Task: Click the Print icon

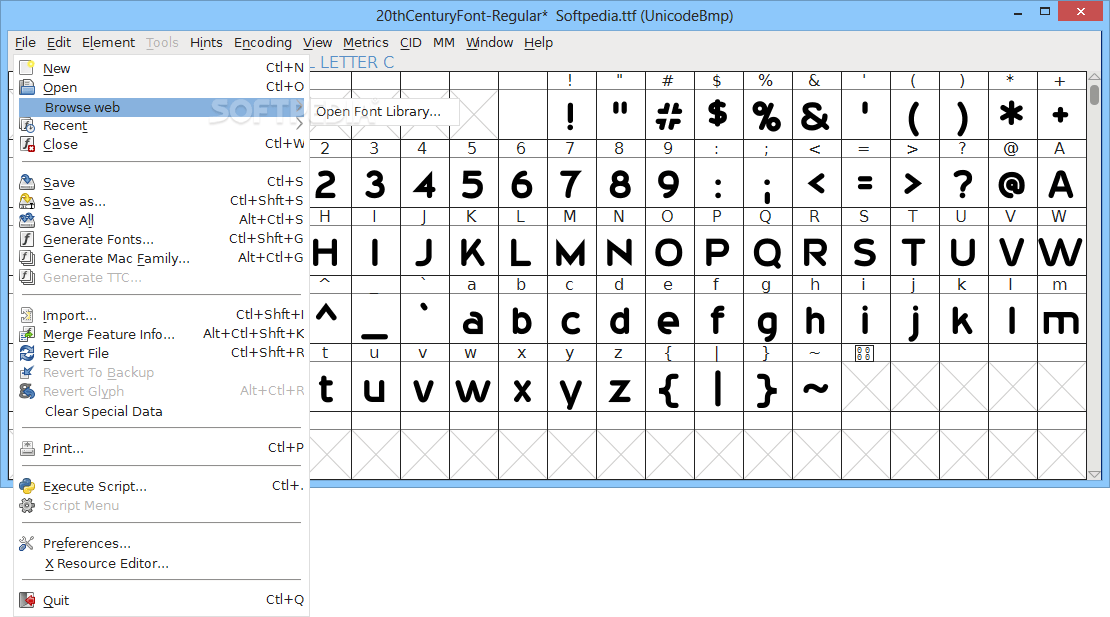Action: tap(27, 448)
